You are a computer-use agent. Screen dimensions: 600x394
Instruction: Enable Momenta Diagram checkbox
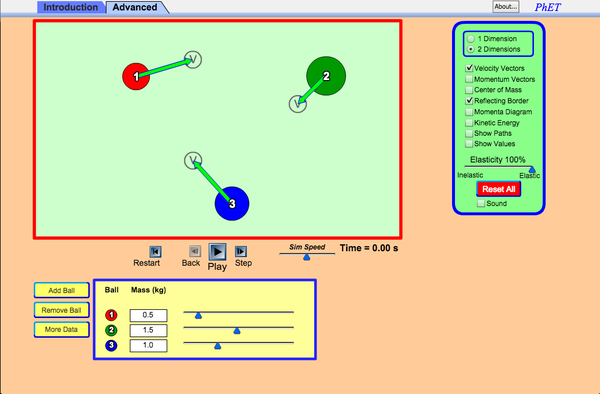(469, 112)
